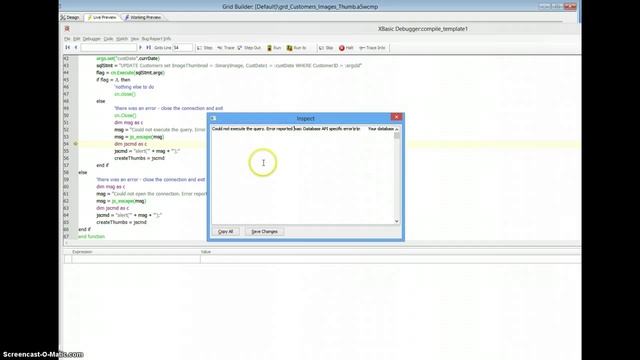Click the current-line arrow marker at line 54
The image size is (640, 360).
(x=76, y=144)
